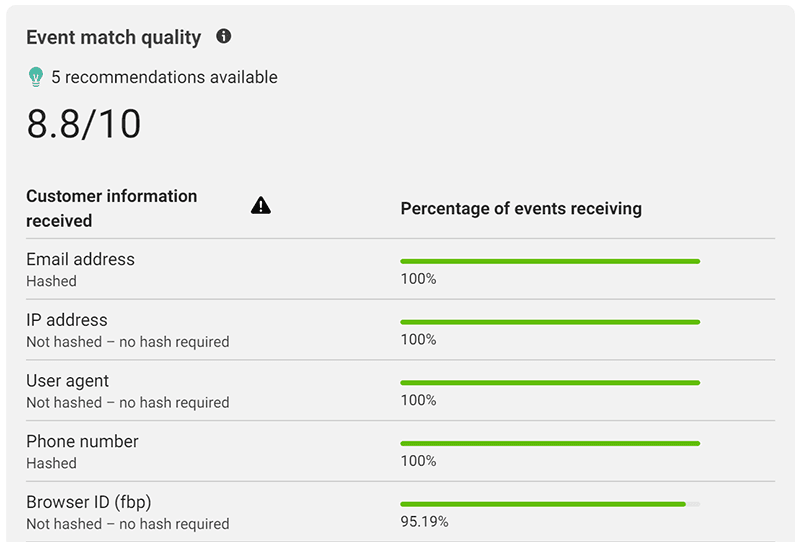Click the 95.19% percentage value
800x542 pixels.
424,522
